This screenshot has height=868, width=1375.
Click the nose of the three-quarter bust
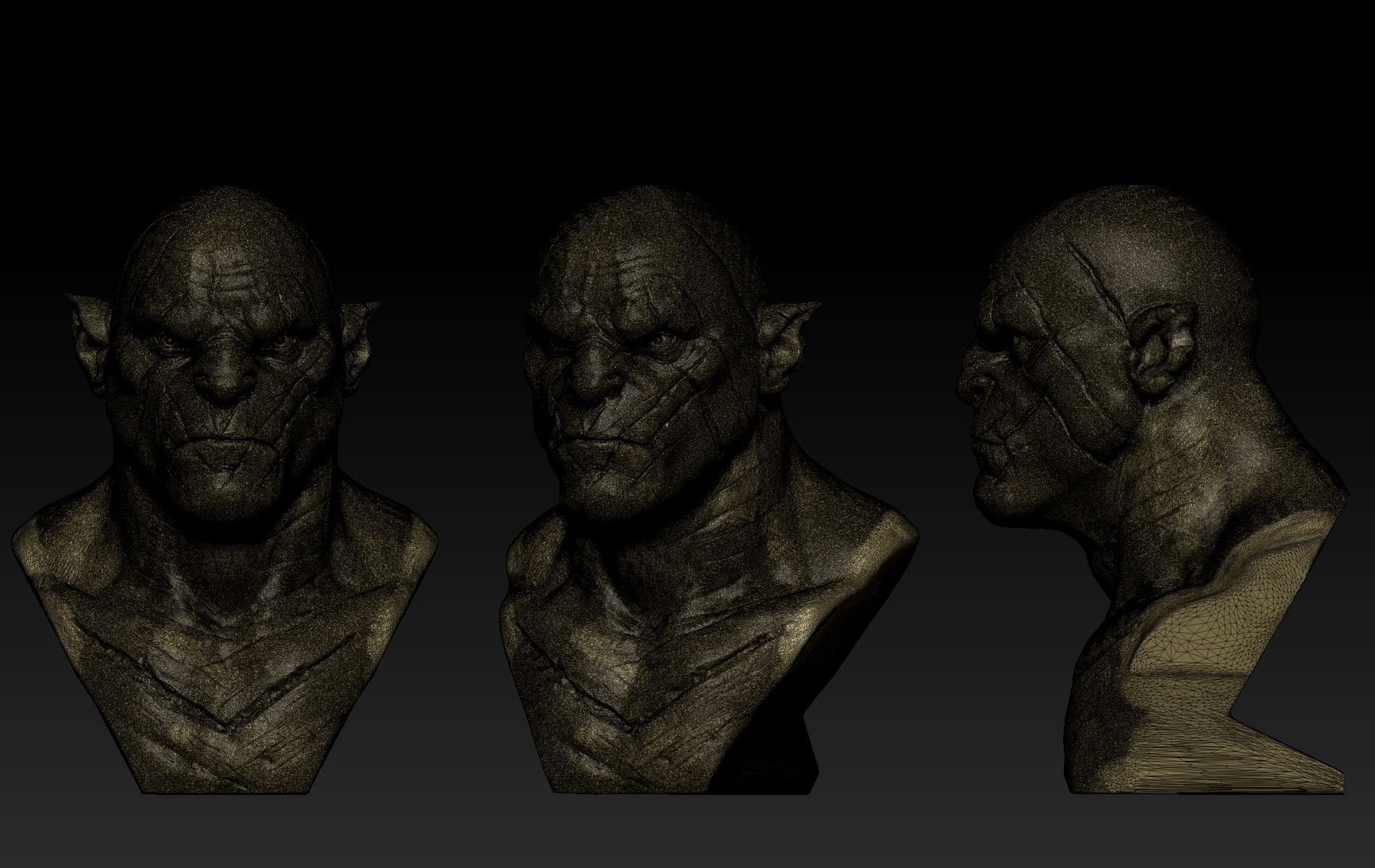coord(593,398)
